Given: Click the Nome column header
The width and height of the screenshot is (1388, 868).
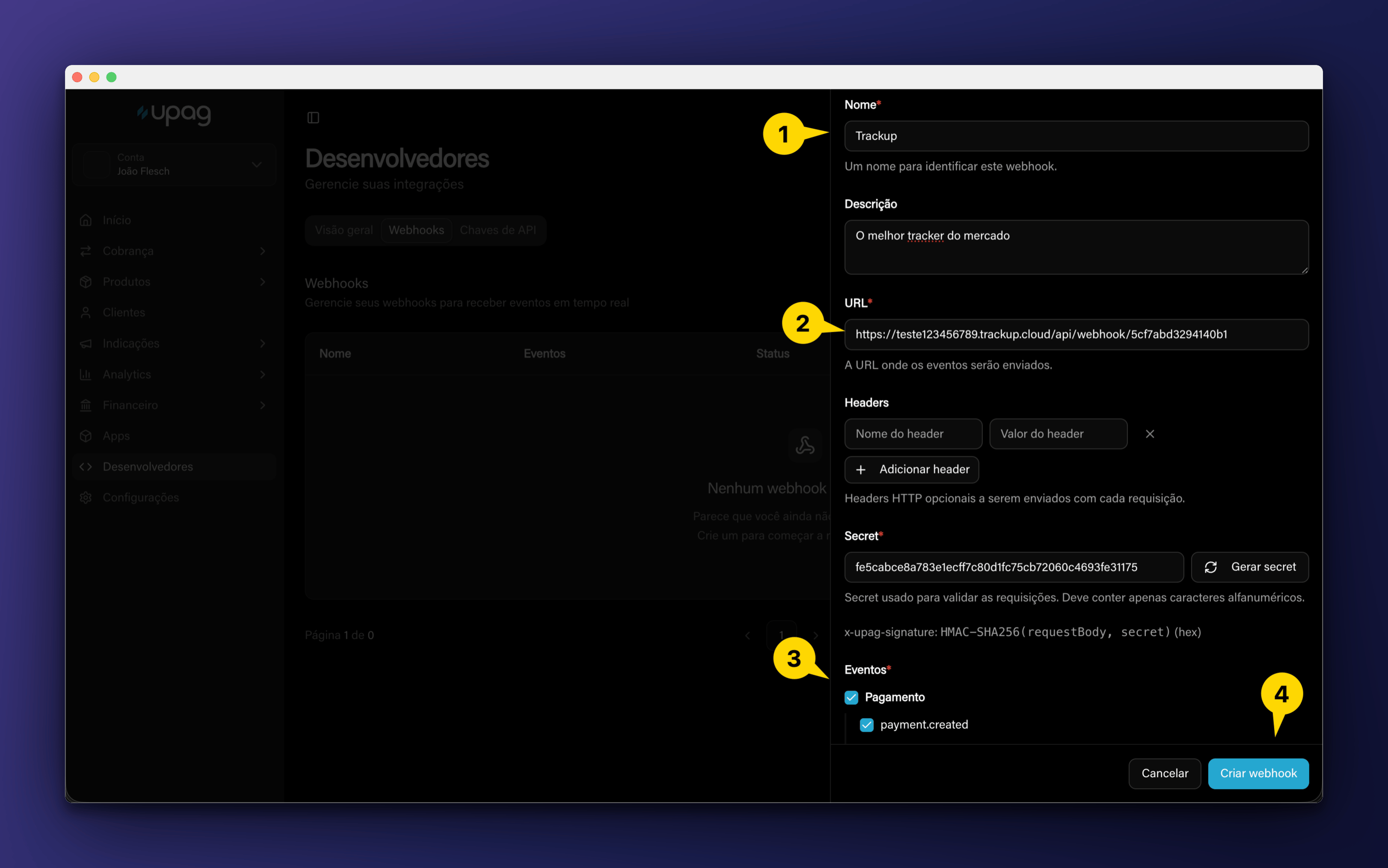Looking at the screenshot, I should (x=335, y=354).
